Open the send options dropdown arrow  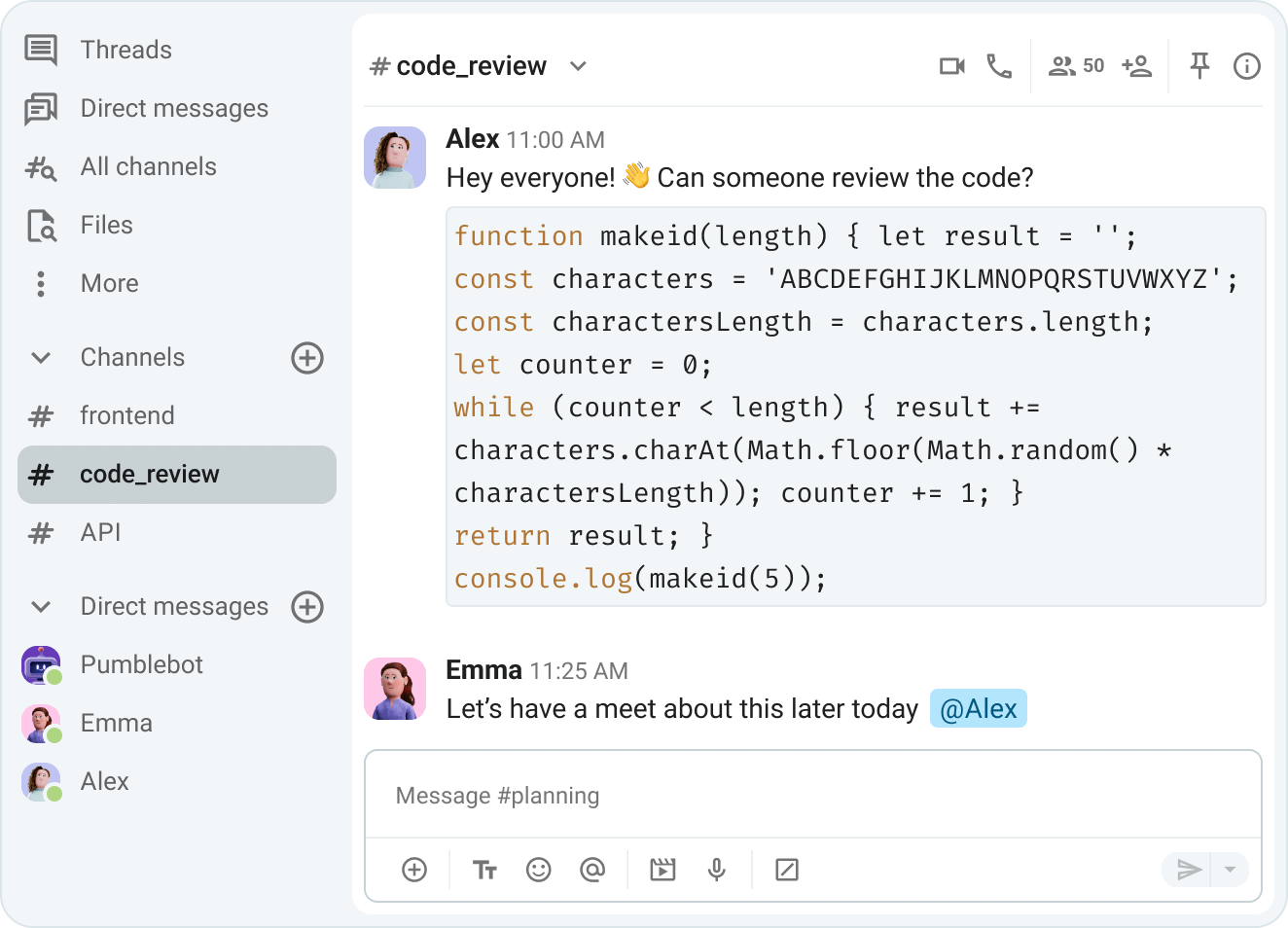pyautogui.click(x=1232, y=869)
